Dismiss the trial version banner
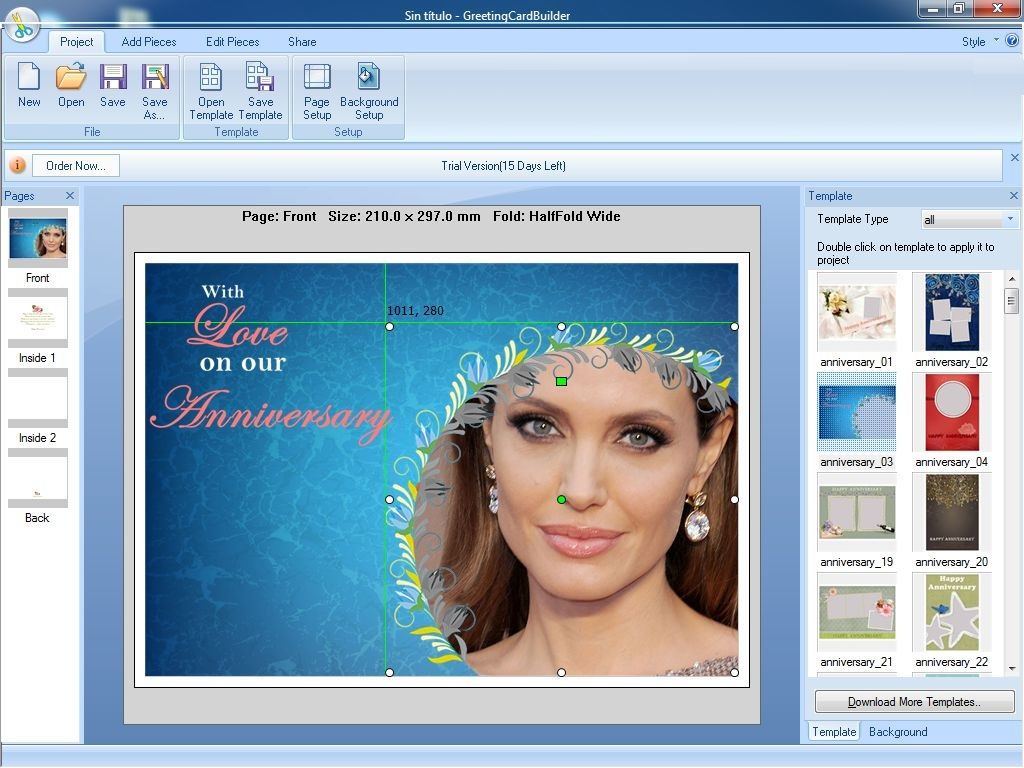Viewport: 1024px width, 768px height. pyautogui.click(x=1015, y=157)
